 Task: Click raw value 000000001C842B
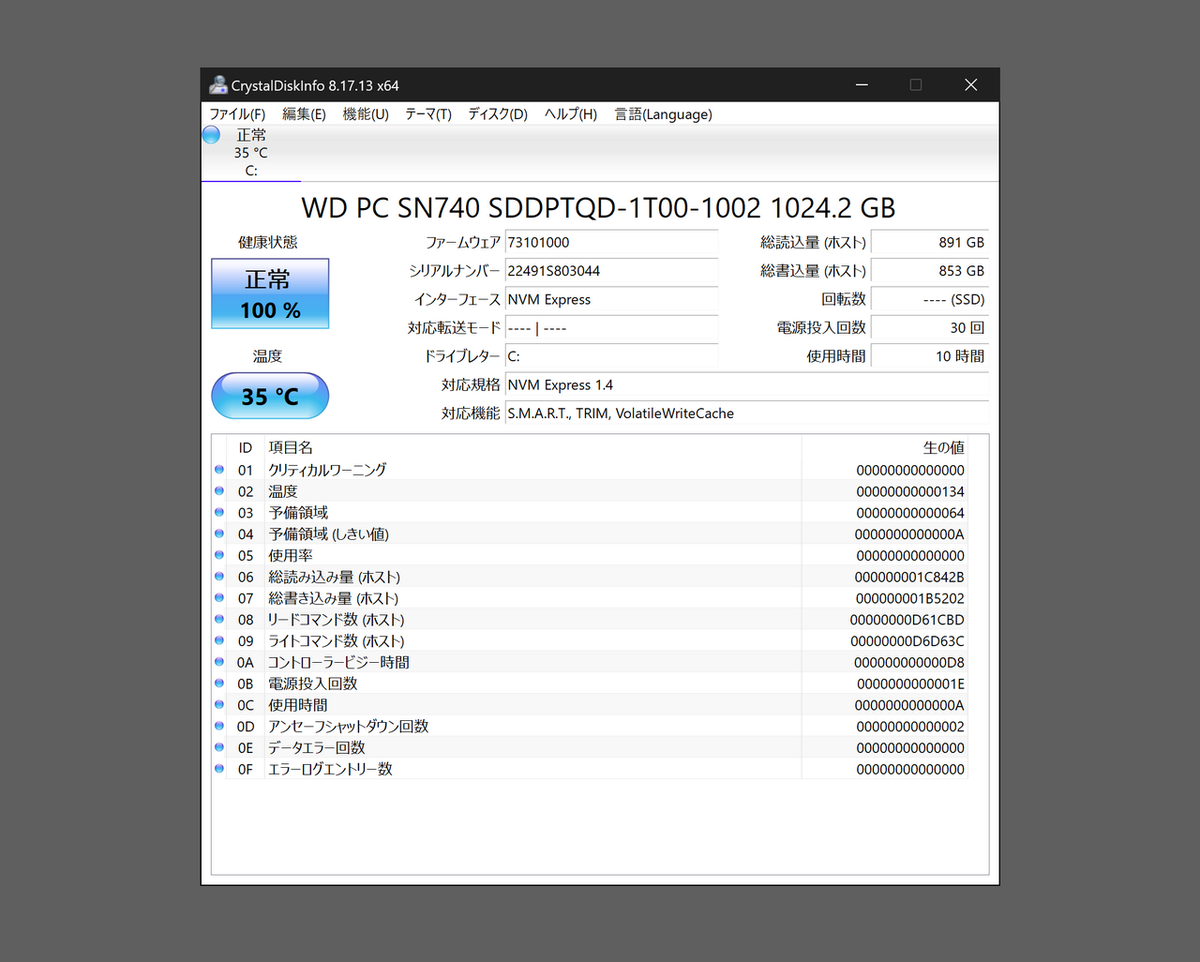tap(910, 577)
